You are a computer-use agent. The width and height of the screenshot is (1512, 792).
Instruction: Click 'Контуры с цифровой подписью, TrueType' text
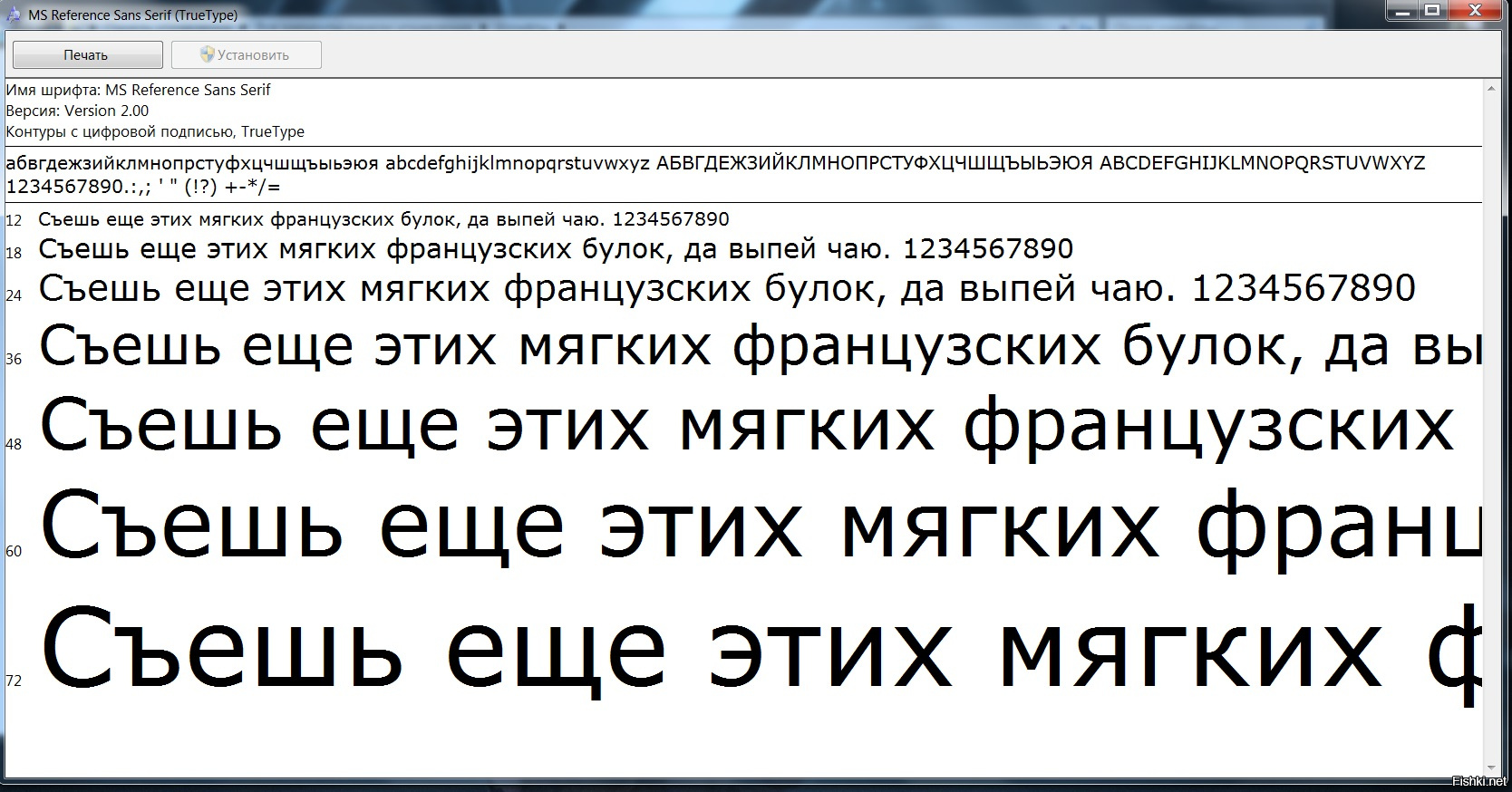[155, 131]
